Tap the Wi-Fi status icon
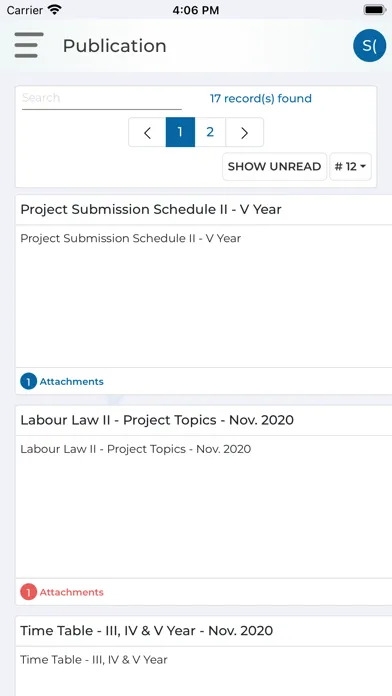392x696 pixels. [55, 10]
